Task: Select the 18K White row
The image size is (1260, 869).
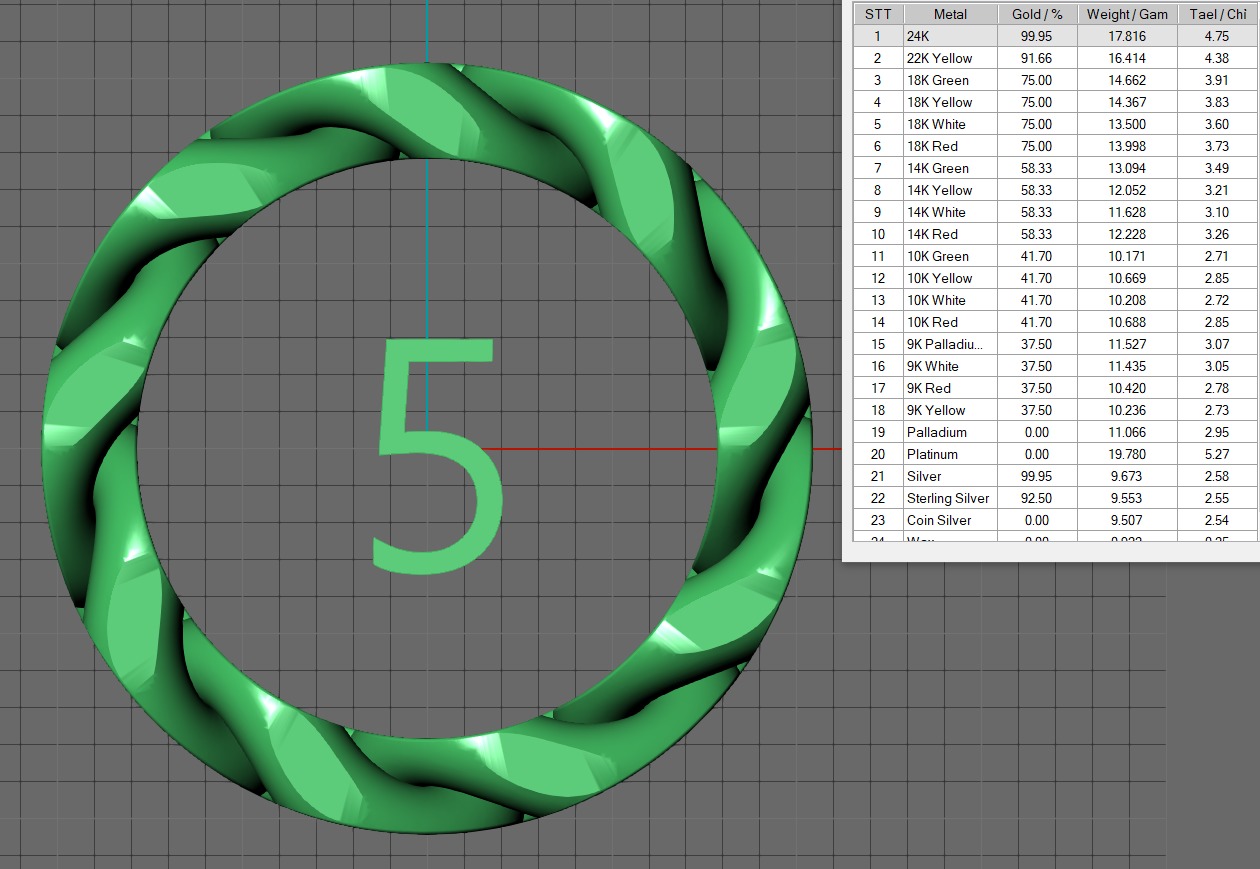Action: (1055, 124)
